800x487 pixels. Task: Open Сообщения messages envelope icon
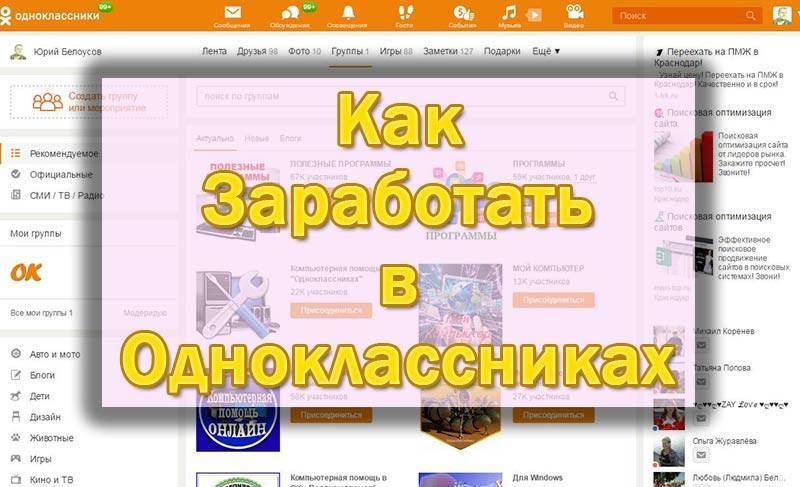(233, 12)
